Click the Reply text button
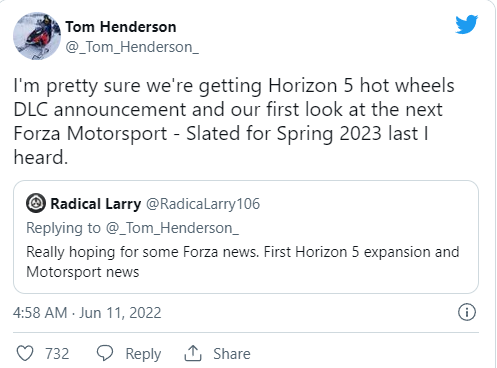Viewport: 497px width, 368px height. [x=143, y=354]
